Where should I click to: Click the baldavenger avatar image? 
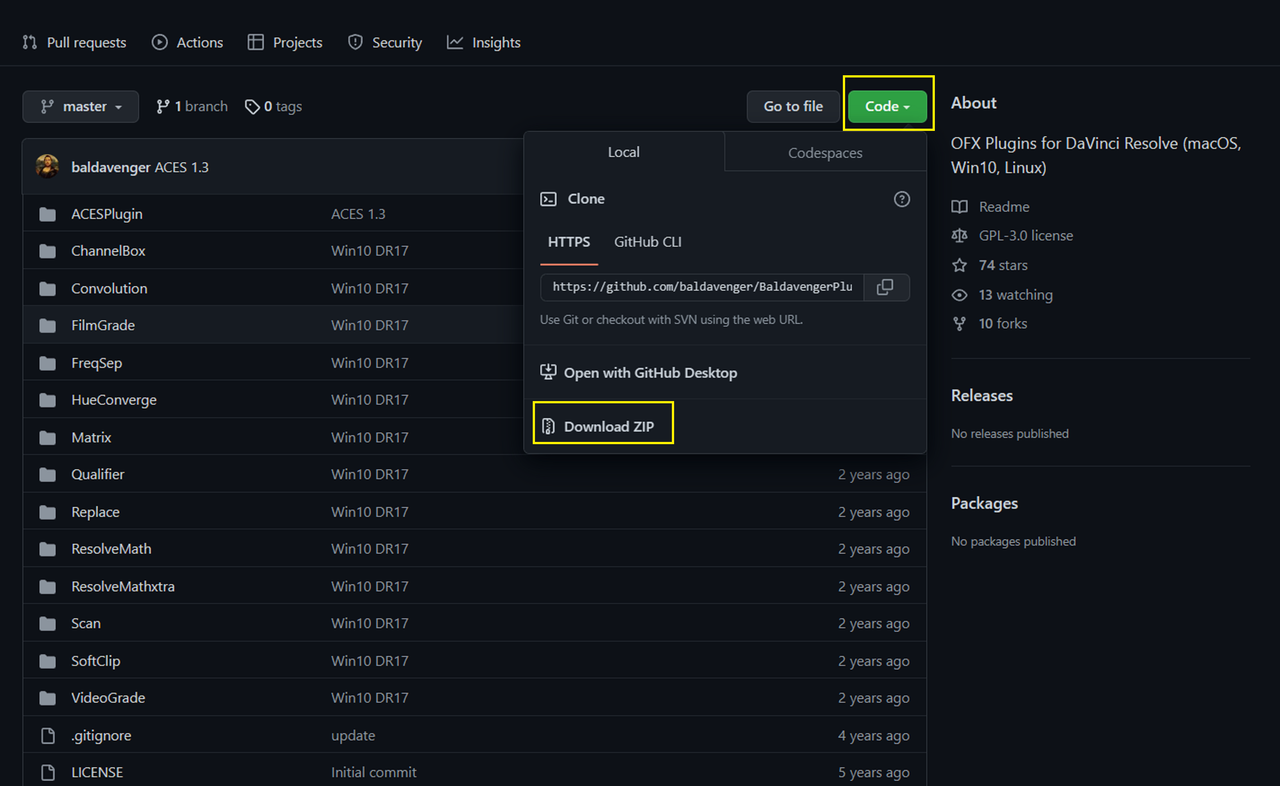coord(48,167)
